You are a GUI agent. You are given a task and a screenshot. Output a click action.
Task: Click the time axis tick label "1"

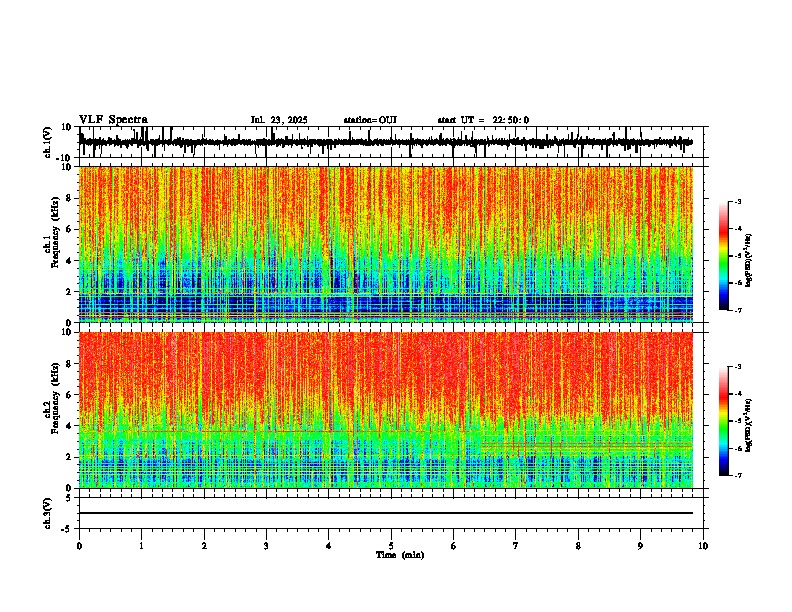coord(141,546)
